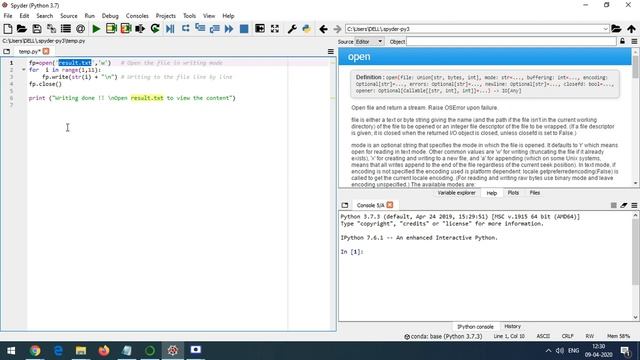Open the View menu

209,16
